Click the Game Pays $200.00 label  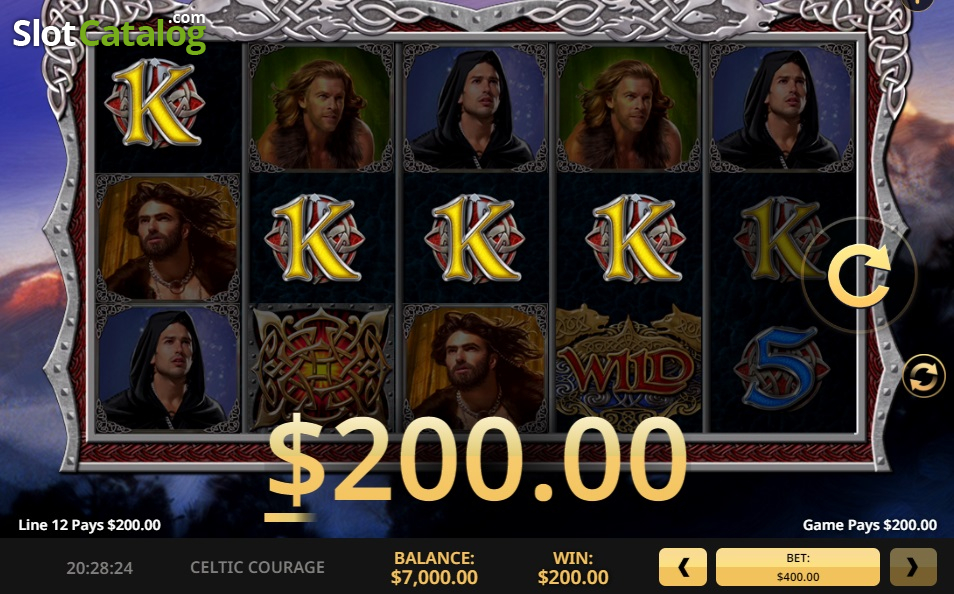(869, 525)
